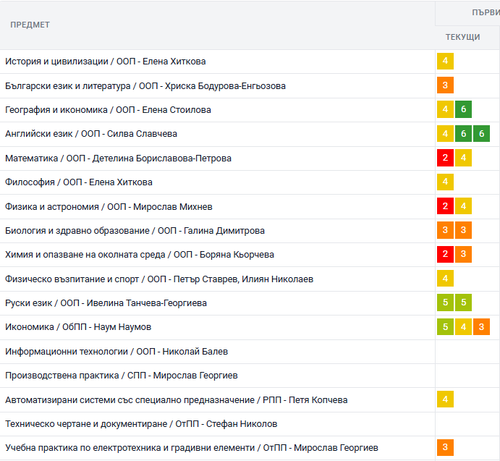Open grade 4 in География и икономика

(x=445, y=109)
